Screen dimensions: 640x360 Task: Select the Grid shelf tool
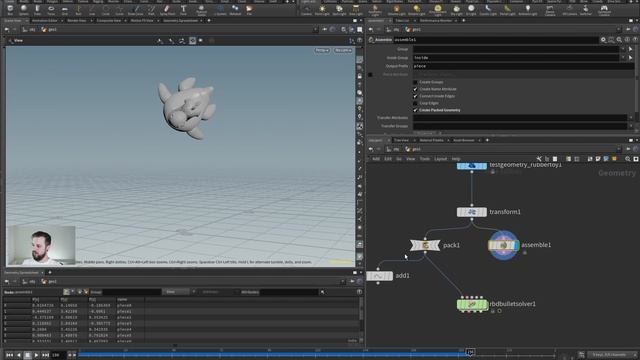65,9
